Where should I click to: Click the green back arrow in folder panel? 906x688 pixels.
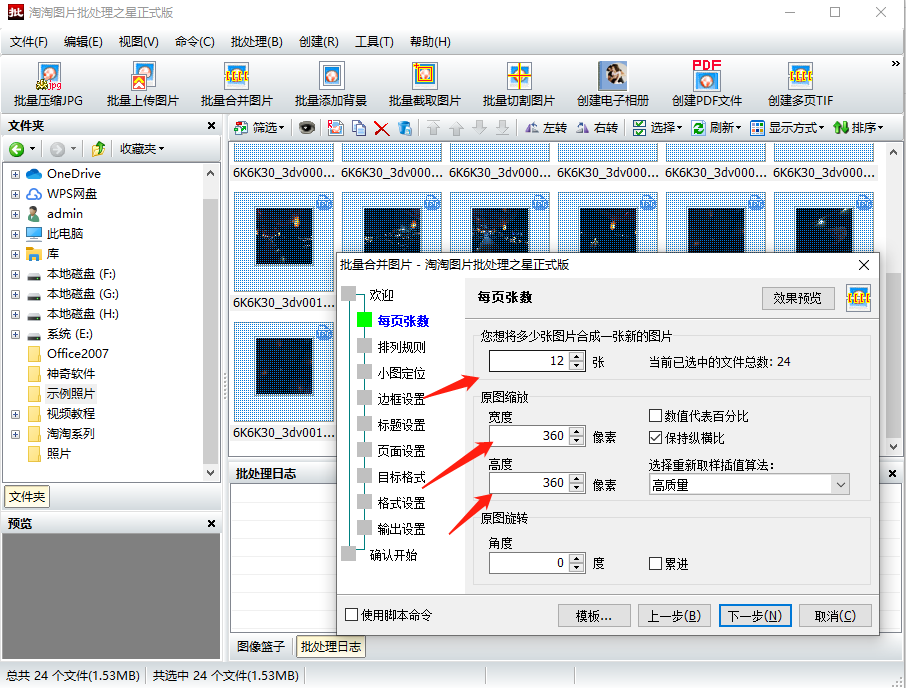coord(17,150)
